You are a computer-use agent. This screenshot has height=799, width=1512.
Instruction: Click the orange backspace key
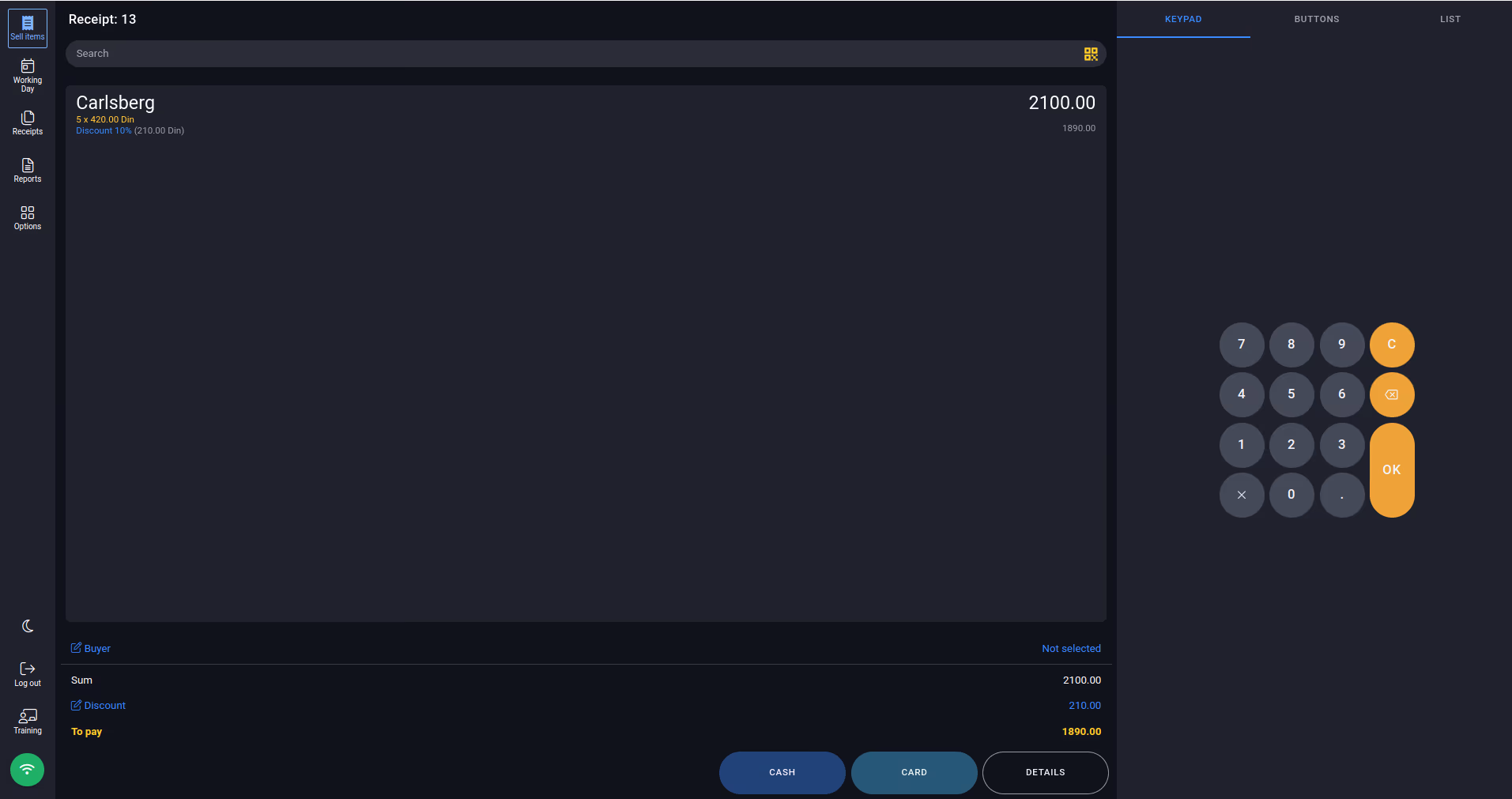tap(1392, 394)
